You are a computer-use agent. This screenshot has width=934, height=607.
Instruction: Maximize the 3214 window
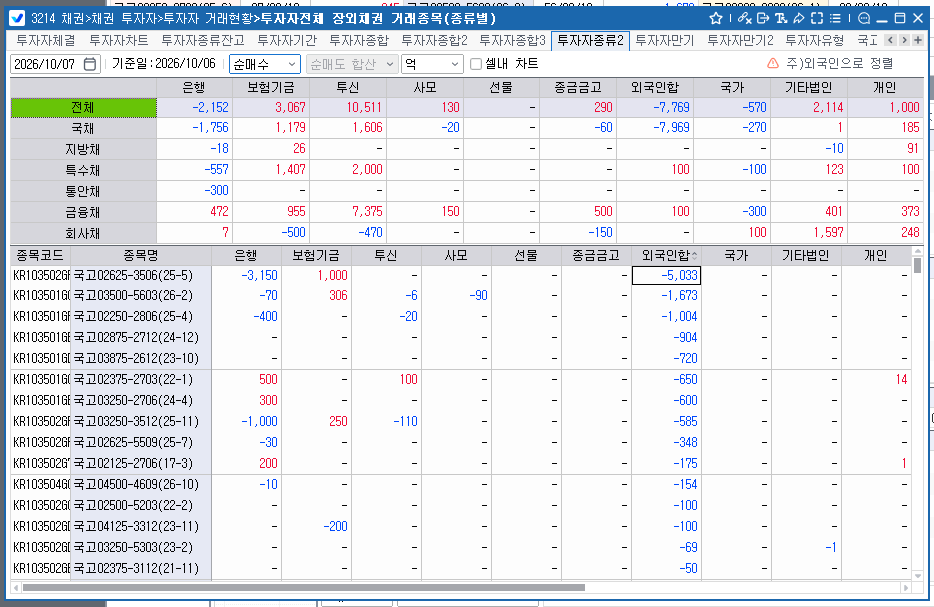(900, 18)
